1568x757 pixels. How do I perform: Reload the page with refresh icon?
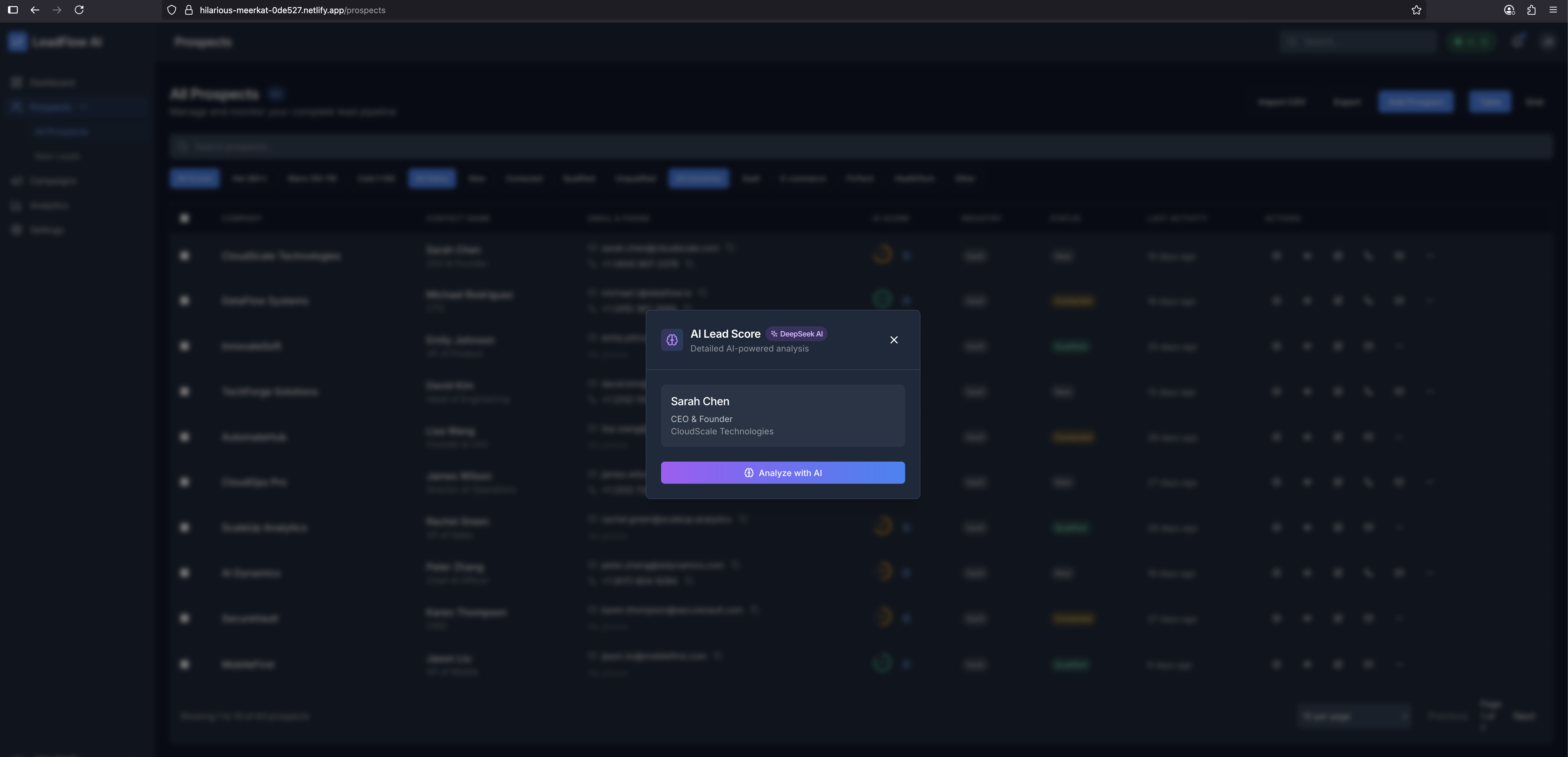(79, 10)
